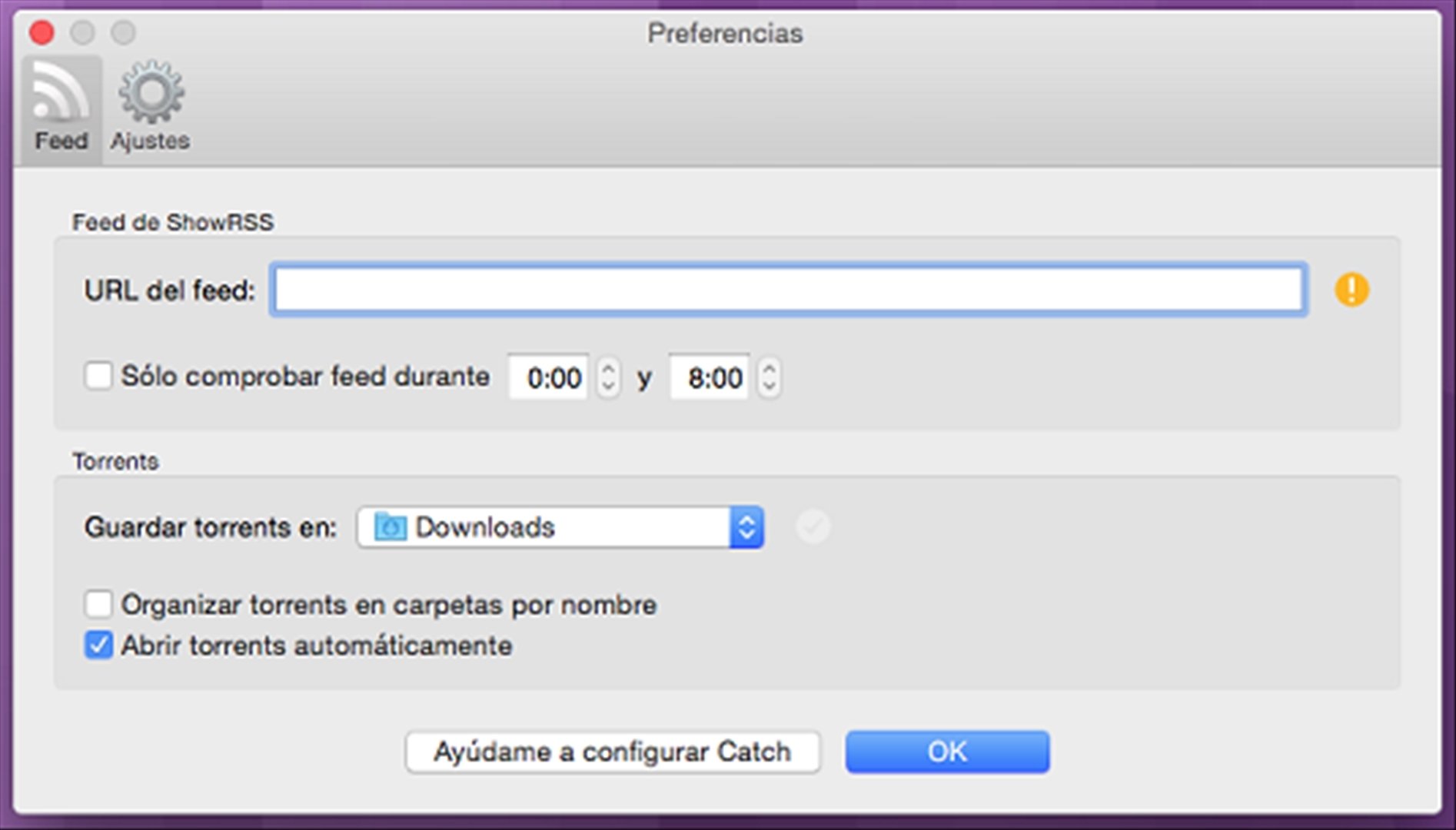Click the stepper next to 8:00
The width and height of the screenshot is (1456, 830).
(x=770, y=377)
